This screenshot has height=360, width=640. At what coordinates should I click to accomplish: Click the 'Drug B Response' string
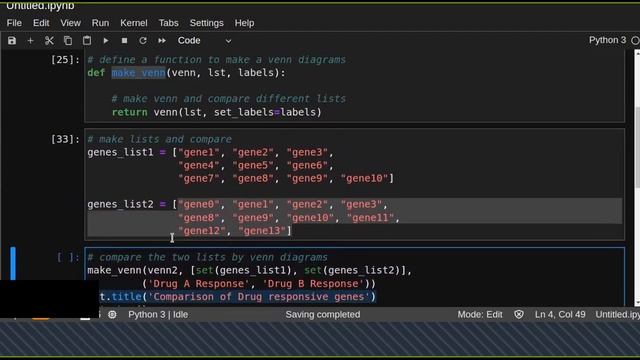point(313,284)
